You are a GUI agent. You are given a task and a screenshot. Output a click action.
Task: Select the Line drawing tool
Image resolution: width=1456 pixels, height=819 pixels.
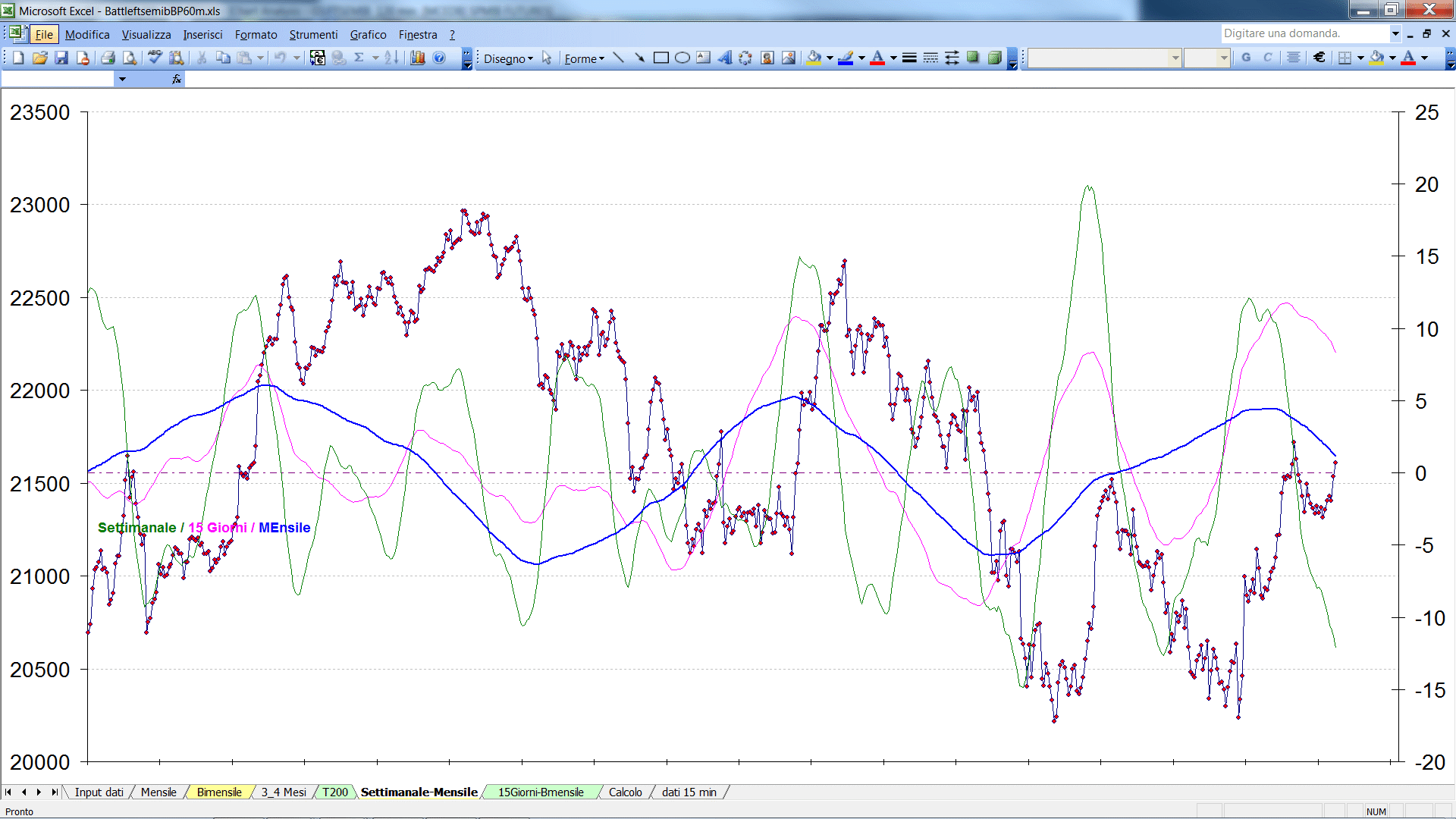[618, 58]
